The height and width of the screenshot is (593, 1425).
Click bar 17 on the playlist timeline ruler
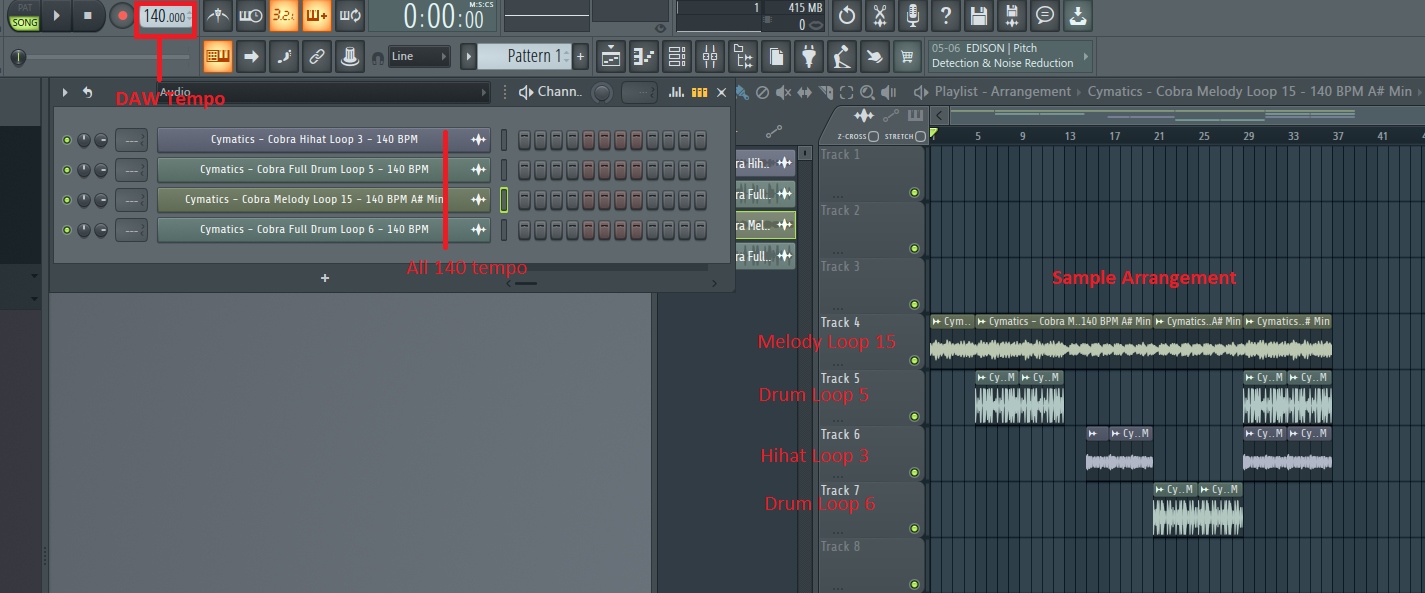1114,136
